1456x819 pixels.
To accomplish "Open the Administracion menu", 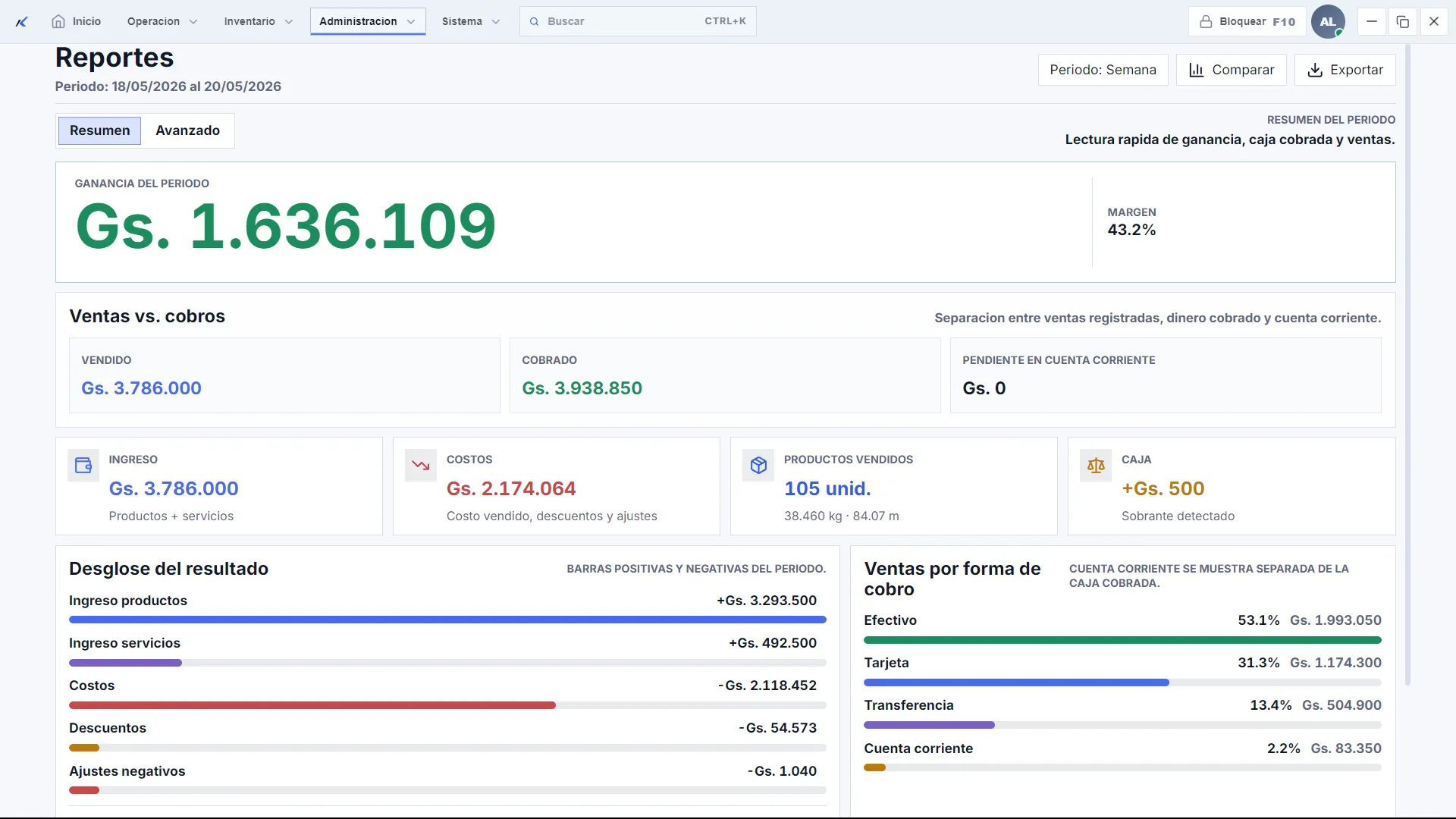I will point(368,21).
